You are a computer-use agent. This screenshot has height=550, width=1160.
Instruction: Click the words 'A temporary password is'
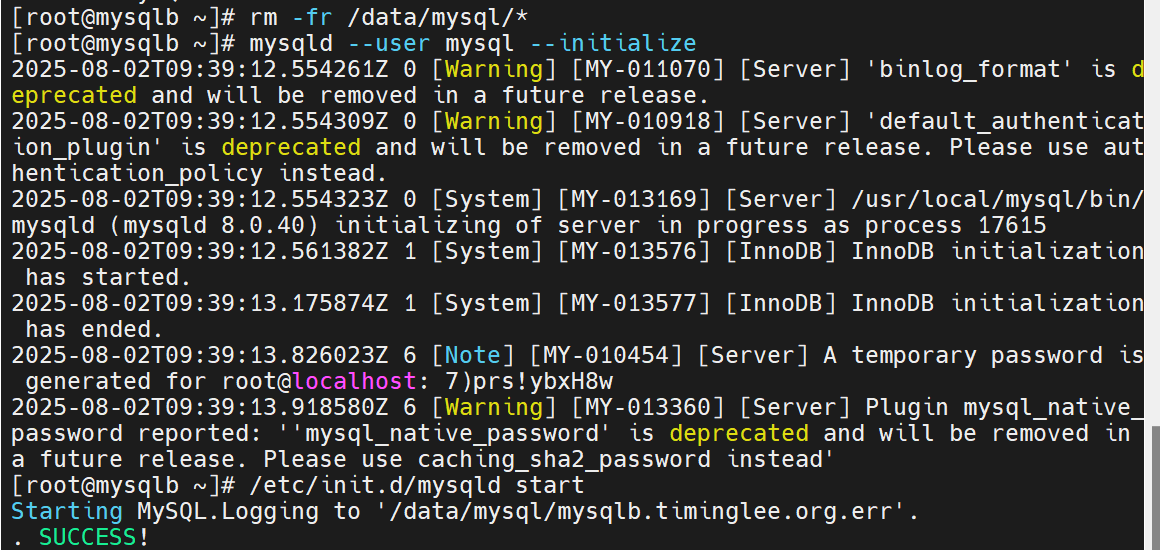pos(984,355)
